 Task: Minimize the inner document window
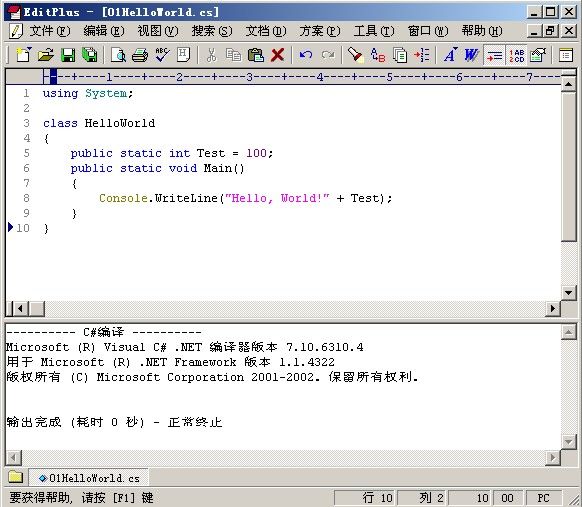pyautogui.click(x=534, y=31)
